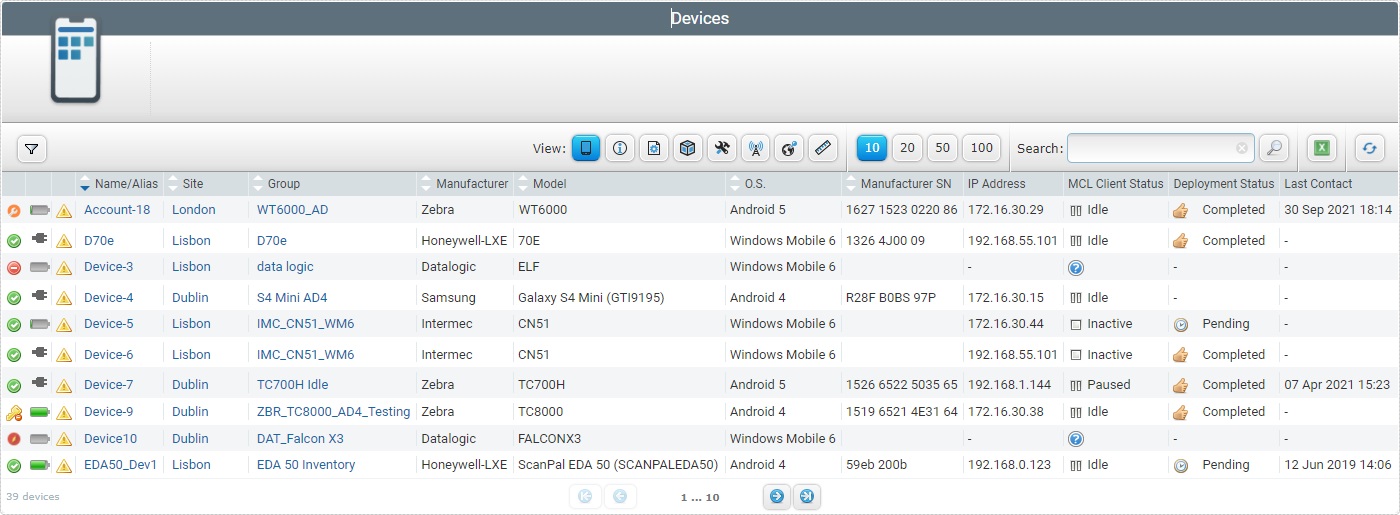
Task: Click the IP Address column header
Action: point(996,184)
